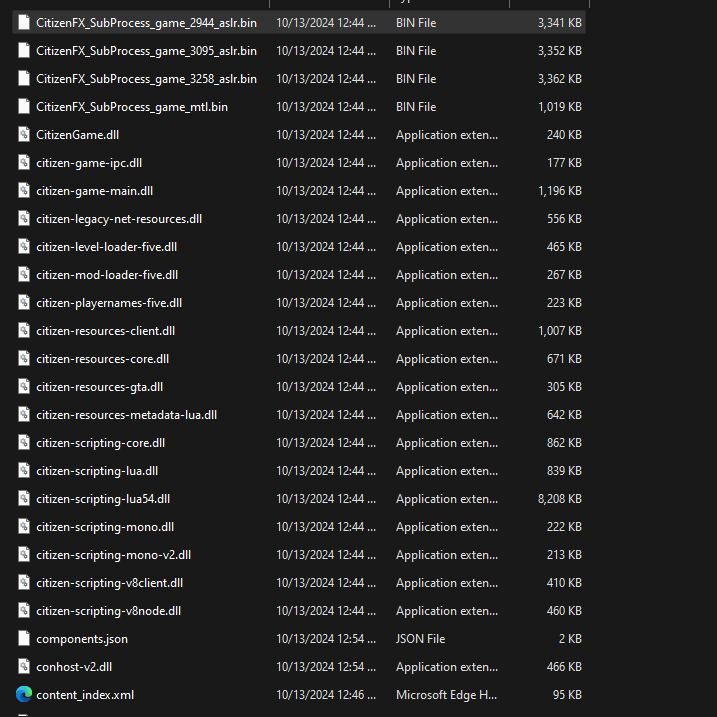Select the conhost-v2.dll file name
Image resolution: width=717 pixels, height=717 pixels.
click(x=74, y=667)
